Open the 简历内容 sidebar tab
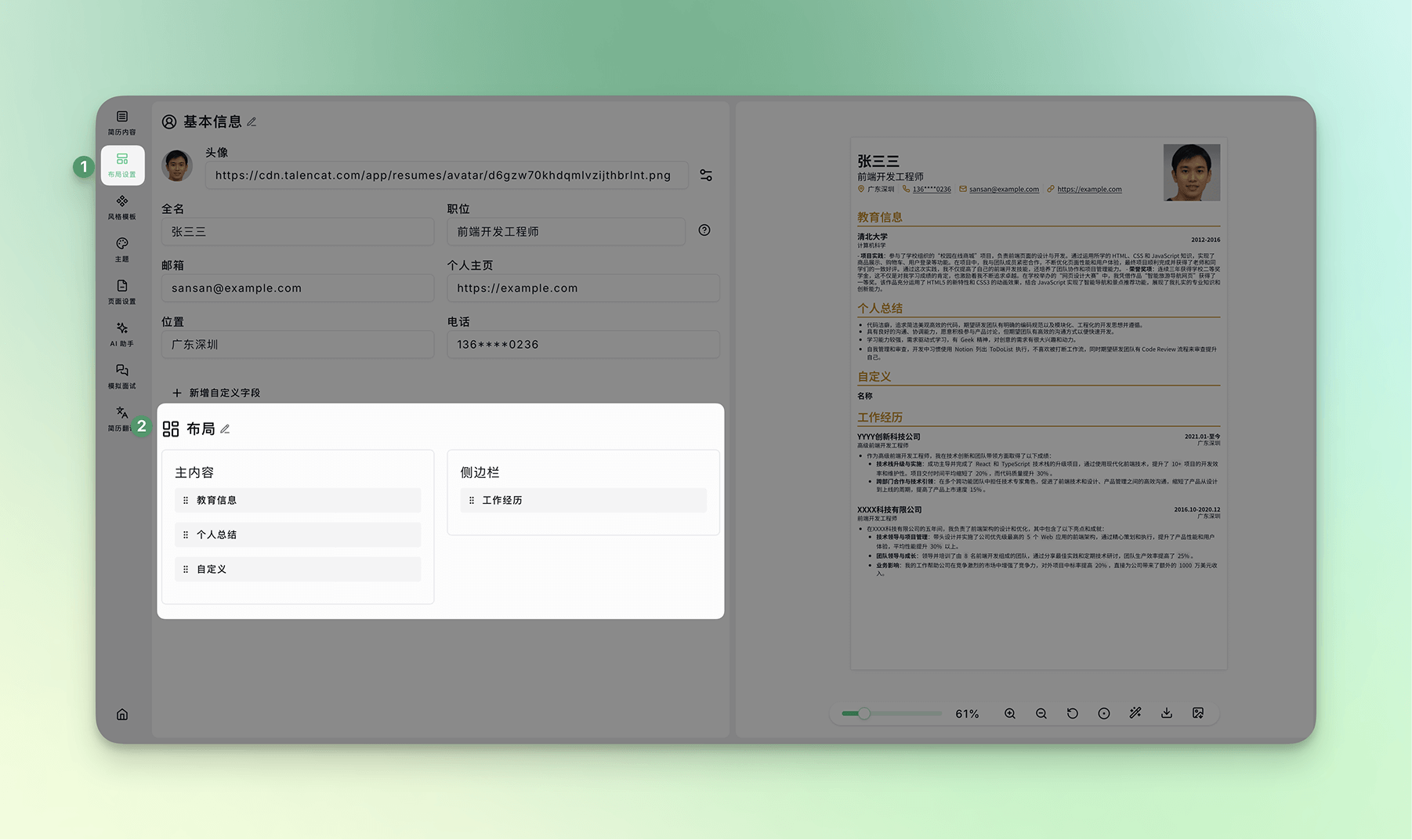Viewport: 1412px width, 840px height. [x=122, y=123]
